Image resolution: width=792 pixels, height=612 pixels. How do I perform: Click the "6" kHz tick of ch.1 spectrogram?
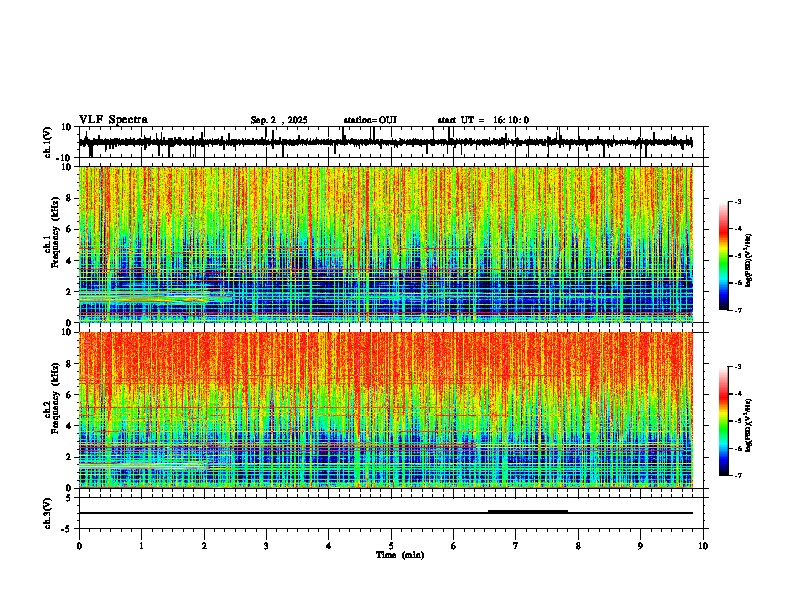tap(70, 229)
